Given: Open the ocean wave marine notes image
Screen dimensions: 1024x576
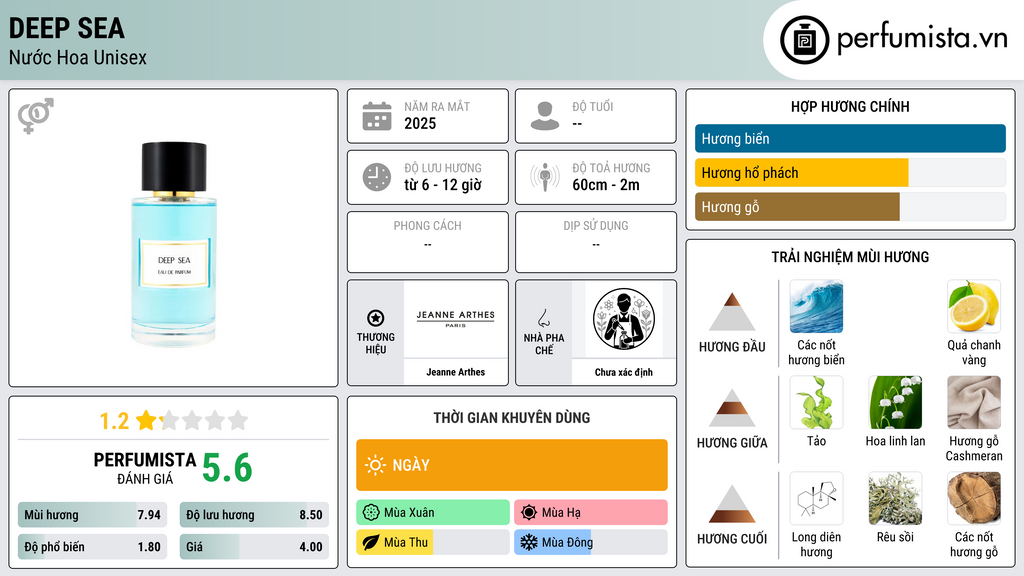Looking at the screenshot, I should pos(816,307).
